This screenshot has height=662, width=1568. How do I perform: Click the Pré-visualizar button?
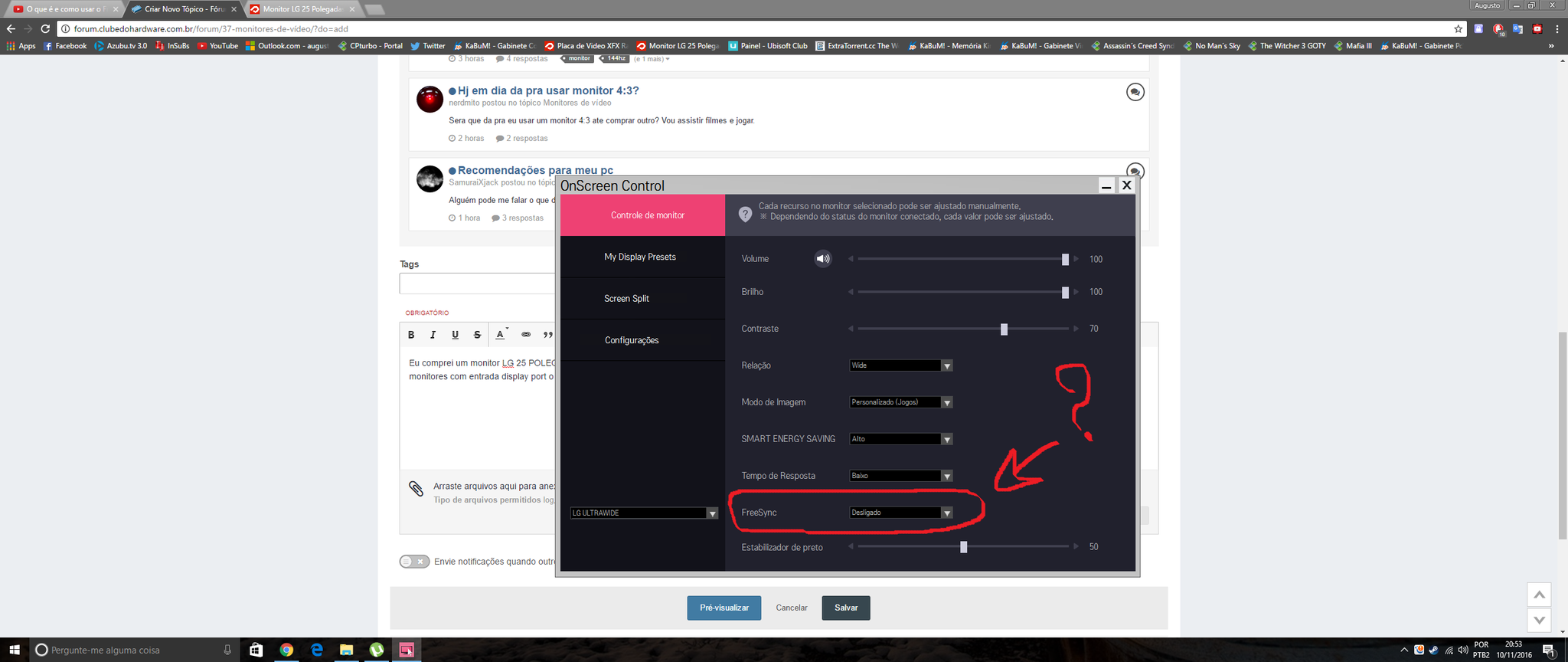[x=724, y=608]
